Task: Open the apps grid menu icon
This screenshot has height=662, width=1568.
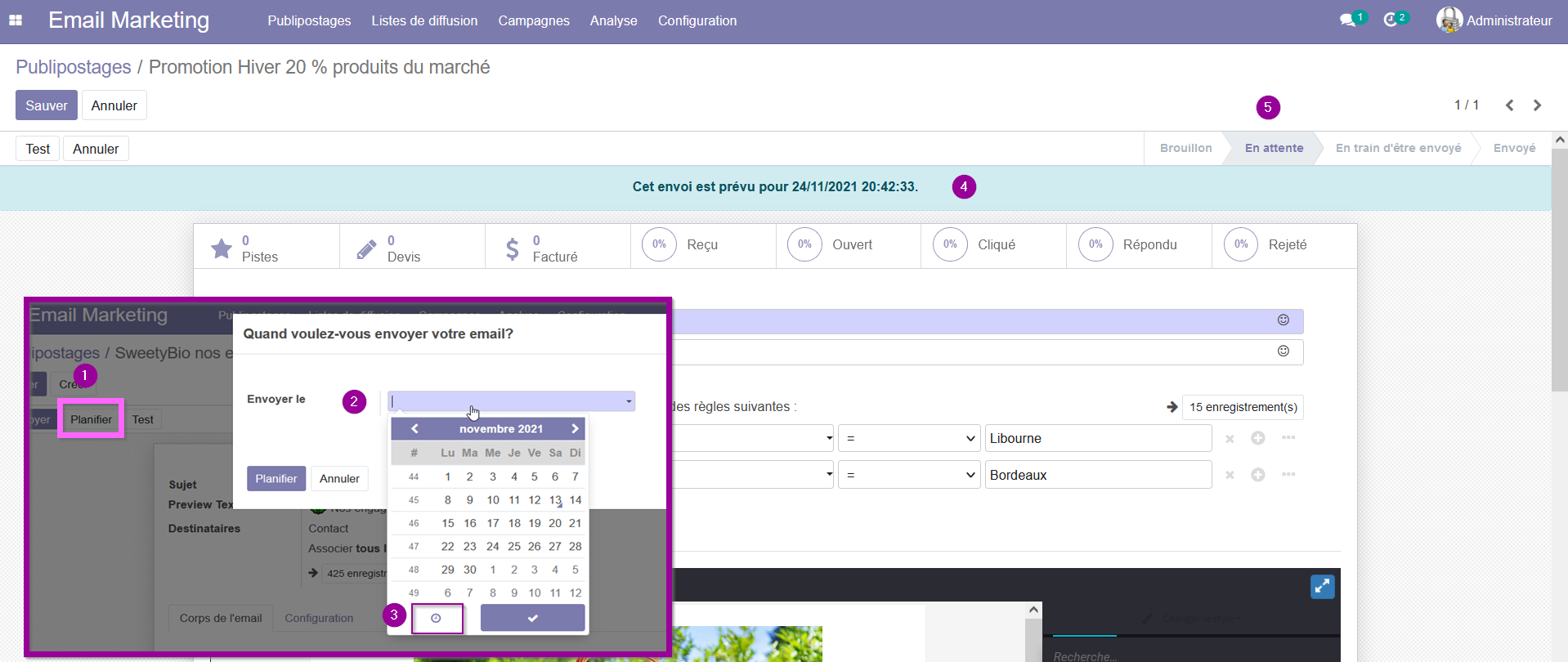Action: pos(16,20)
